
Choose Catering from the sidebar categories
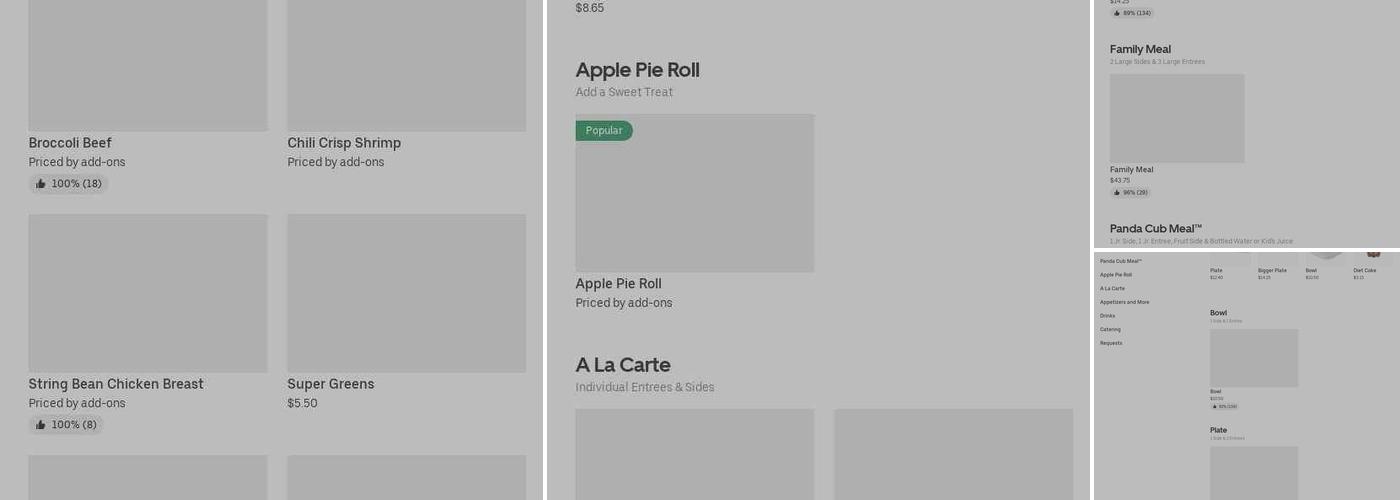click(x=1110, y=330)
